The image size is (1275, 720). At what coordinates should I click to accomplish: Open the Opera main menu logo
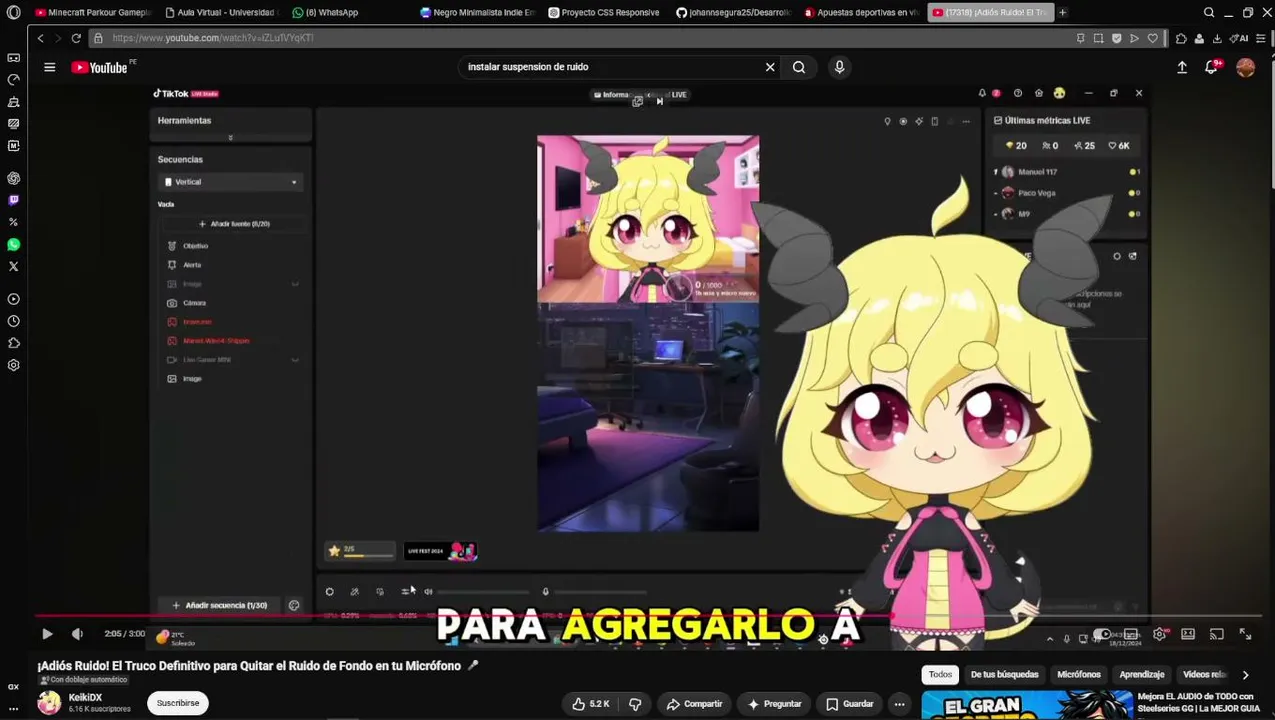coord(13,13)
